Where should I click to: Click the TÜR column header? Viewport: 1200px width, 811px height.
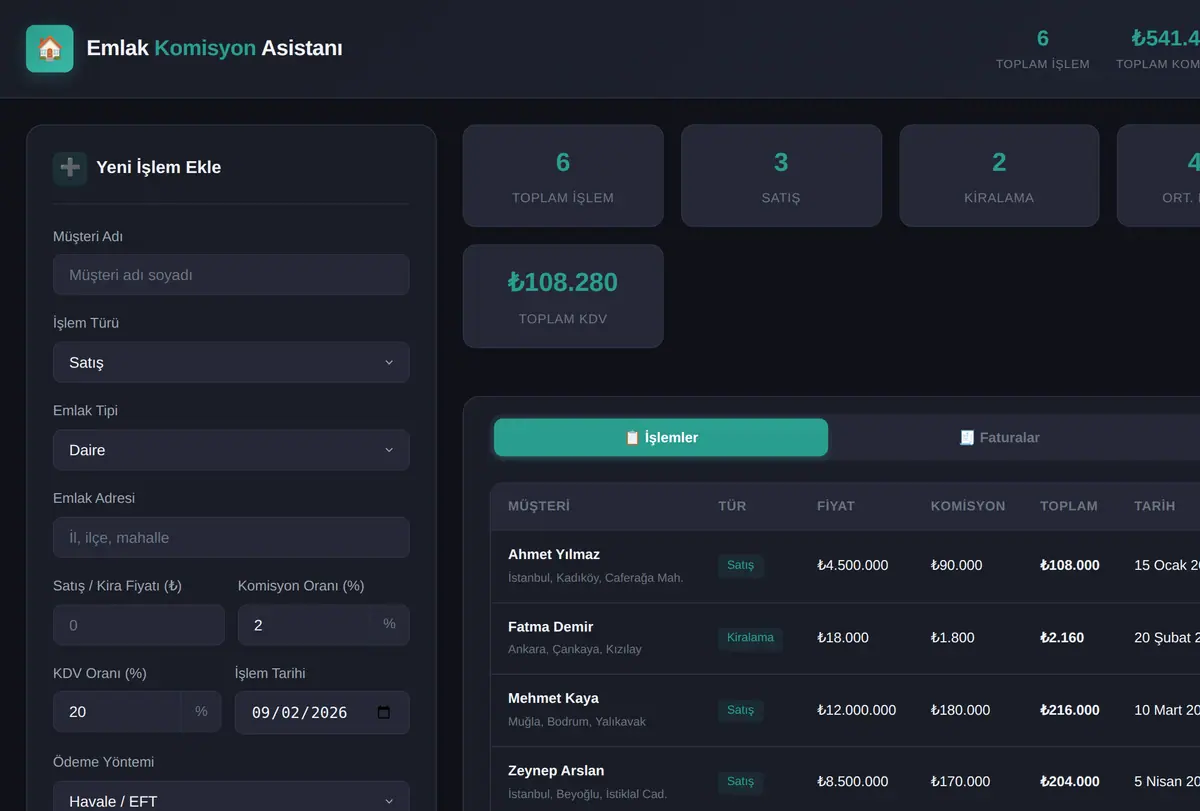tap(732, 506)
